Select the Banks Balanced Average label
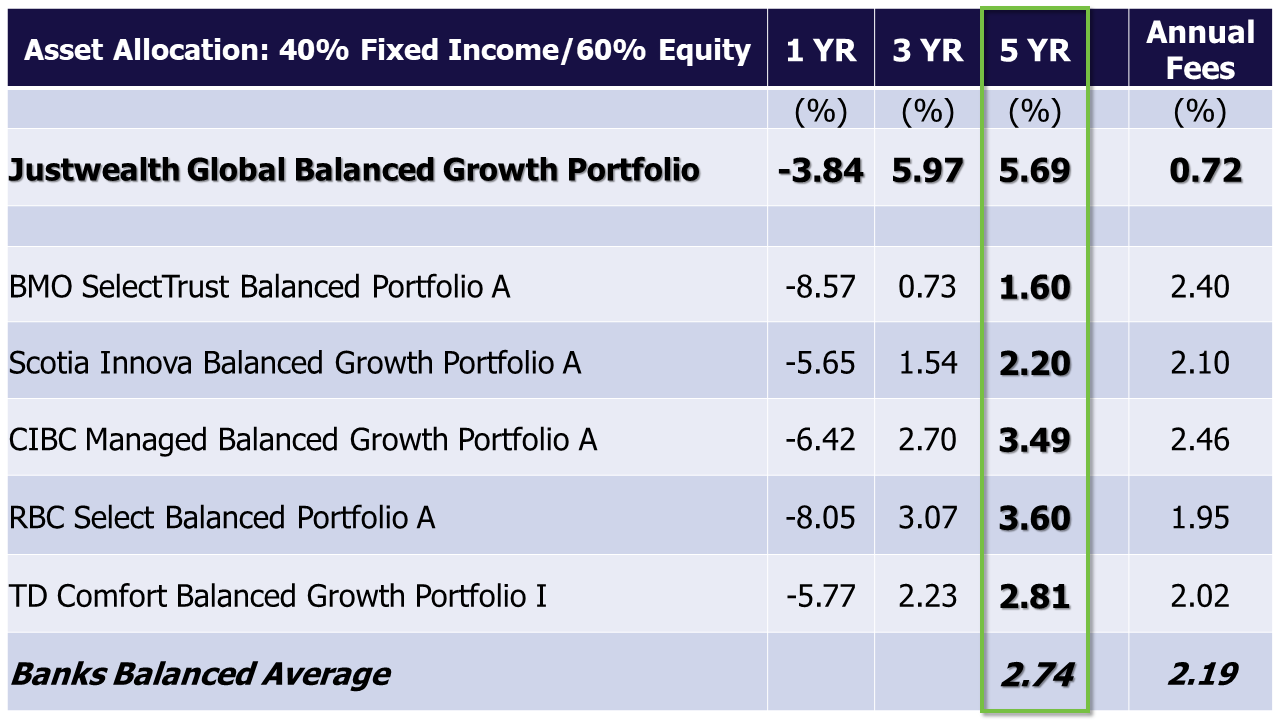 (x=200, y=674)
